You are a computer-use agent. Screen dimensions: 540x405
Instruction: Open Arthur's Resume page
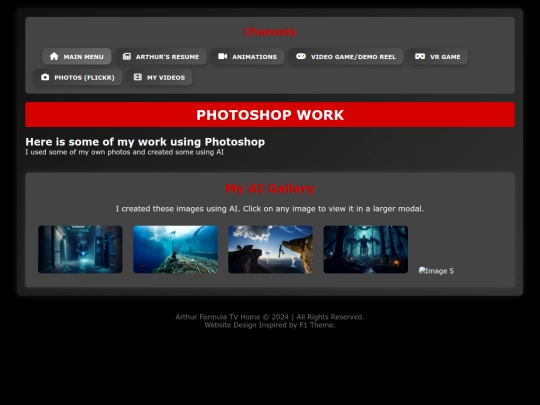pyautogui.click(x=161, y=56)
